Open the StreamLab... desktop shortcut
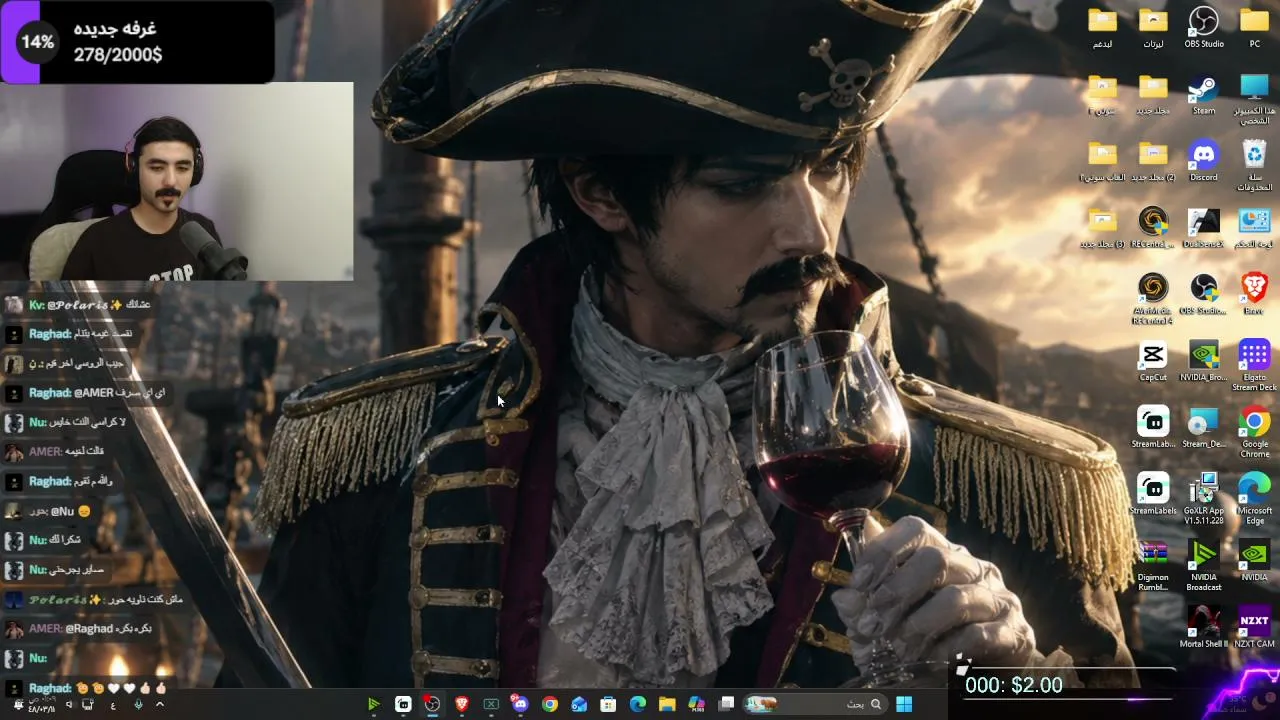This screenshot has height=720, width=1280. pos(1152,427)
